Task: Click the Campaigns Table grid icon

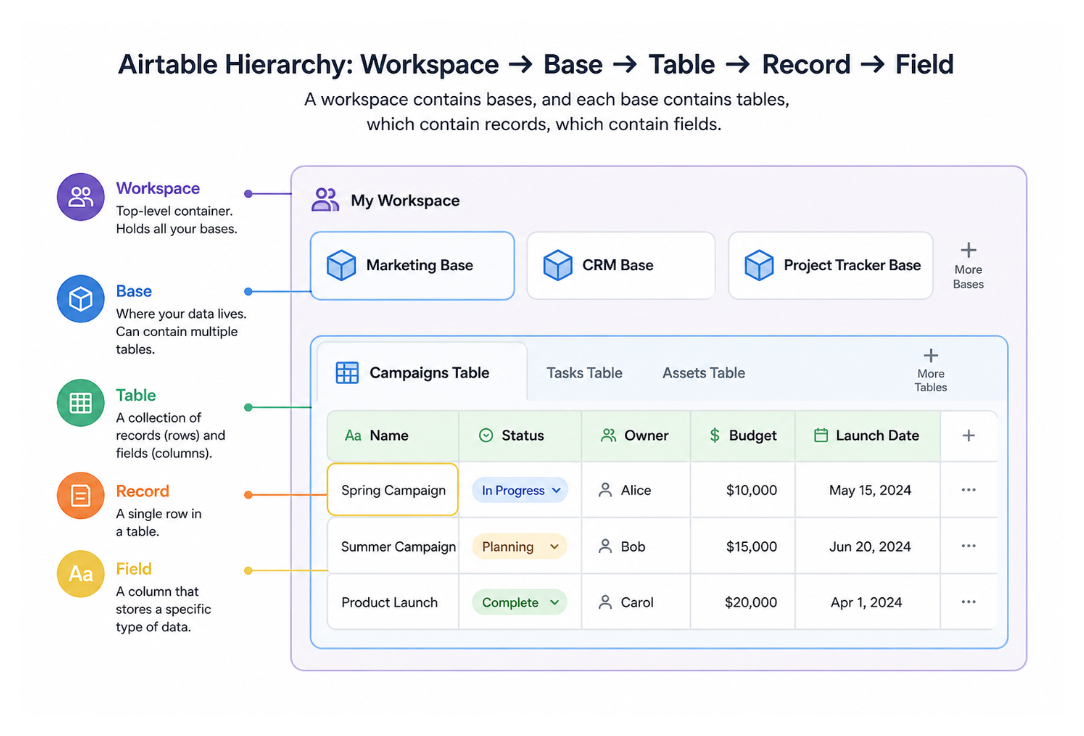Action: click(347, 372)
